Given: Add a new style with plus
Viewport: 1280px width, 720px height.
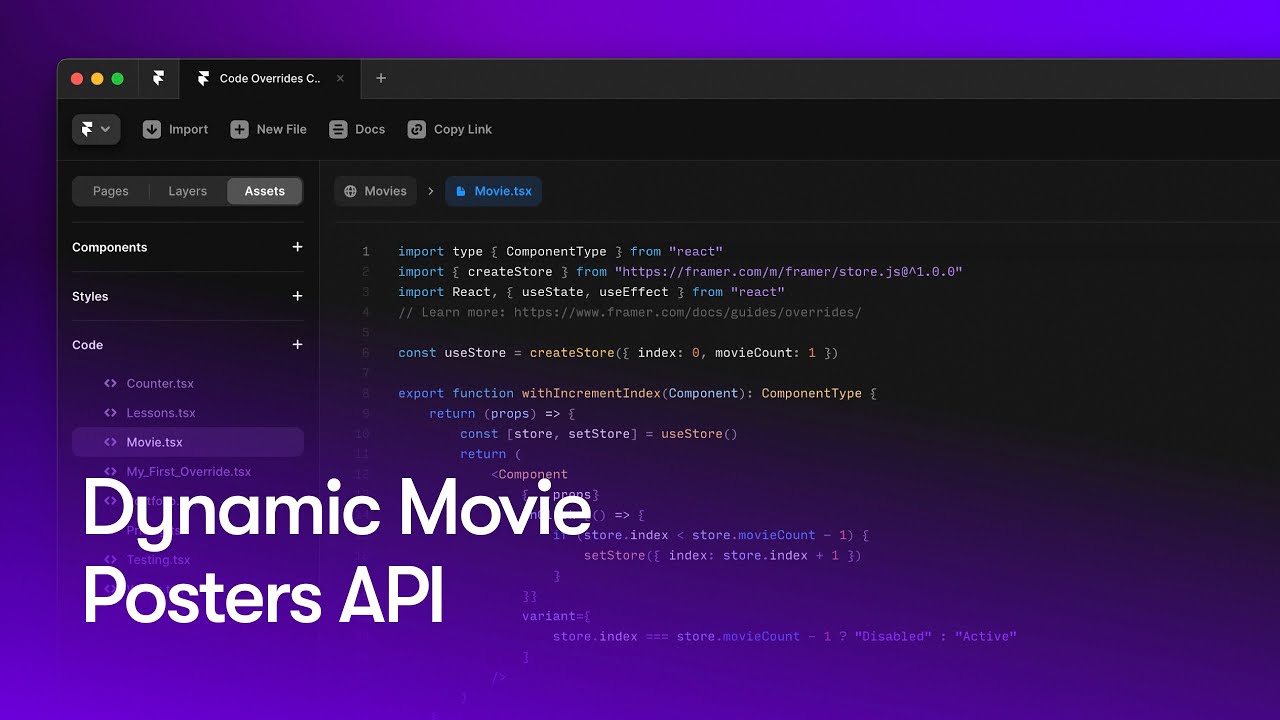Looking at the screenshot, I should [x=297, y=296].
